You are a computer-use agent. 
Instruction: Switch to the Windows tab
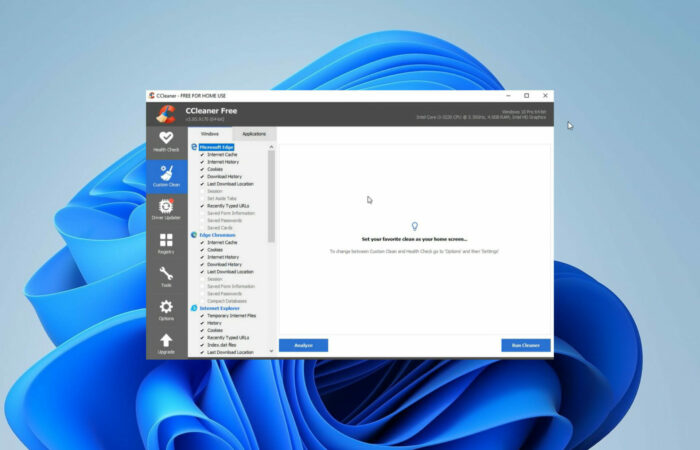[209, 133]
